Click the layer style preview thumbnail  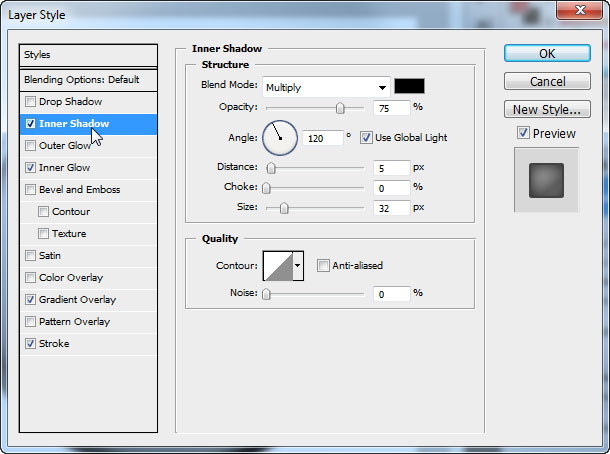pos(546,179)
